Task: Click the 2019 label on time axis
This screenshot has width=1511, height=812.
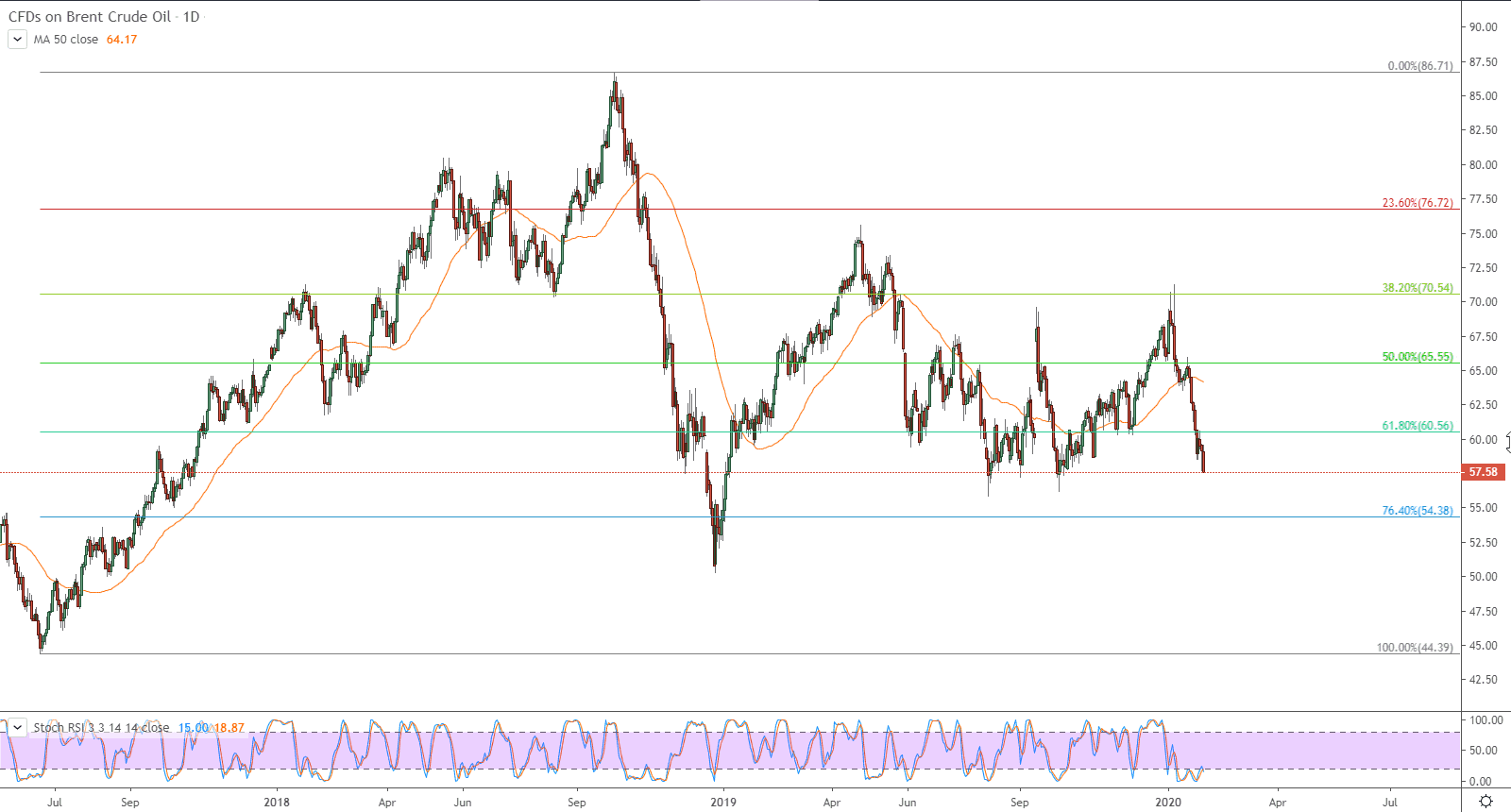Action: point(723,803)
